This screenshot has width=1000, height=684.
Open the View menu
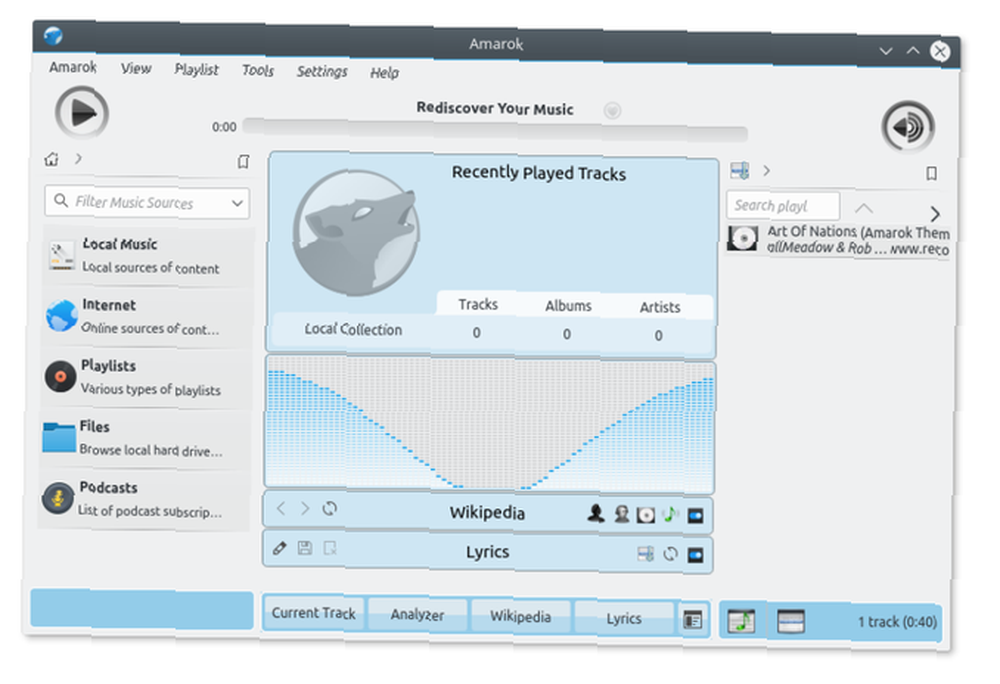(x=136, y=68)
